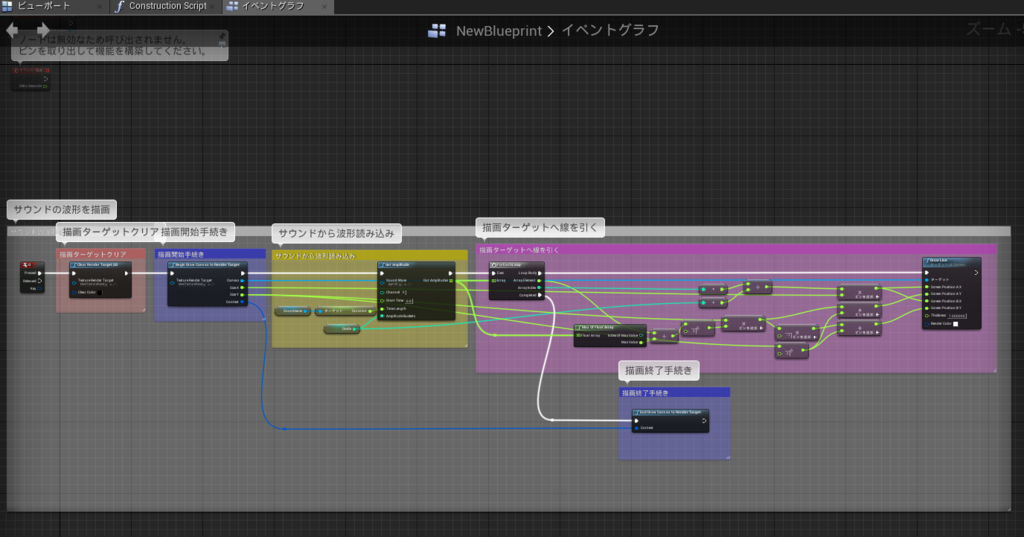Viewport: 1024px width, 537px height.
Task: Select the 描画ターゲットクリア comment bubble
Action: [x=110, y=232]
